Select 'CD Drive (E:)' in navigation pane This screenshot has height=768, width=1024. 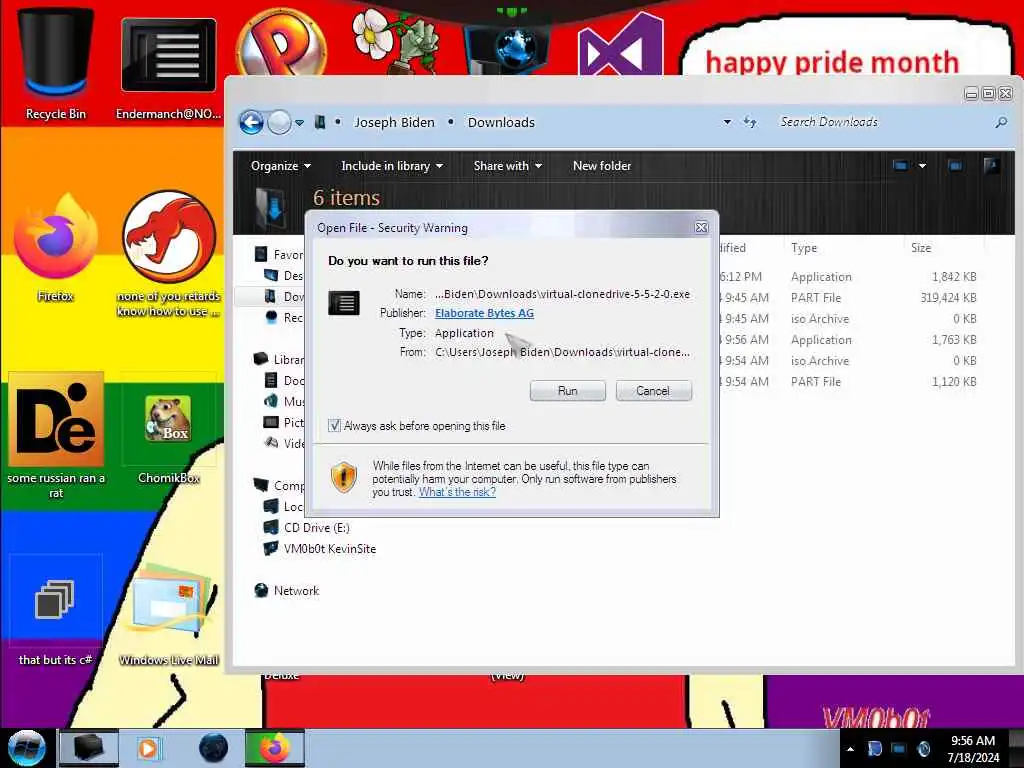[316, 528]
